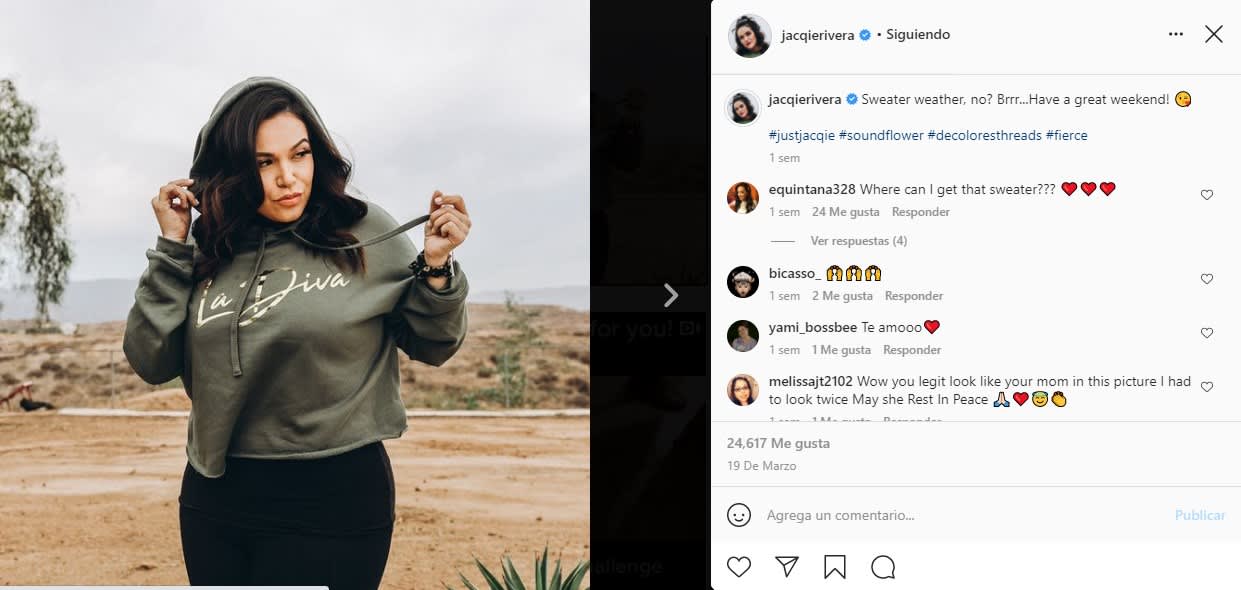The height and width of the screenshot is (590, 1241).
Task: Open the #soundflower hashtag
Action: coord(881,135)
